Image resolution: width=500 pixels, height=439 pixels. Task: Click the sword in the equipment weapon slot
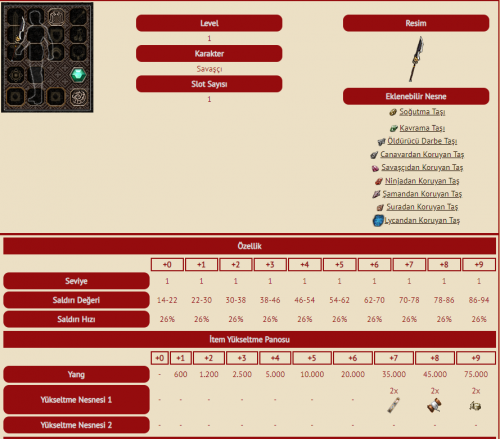pyautogui.click(x=20, y=30)
